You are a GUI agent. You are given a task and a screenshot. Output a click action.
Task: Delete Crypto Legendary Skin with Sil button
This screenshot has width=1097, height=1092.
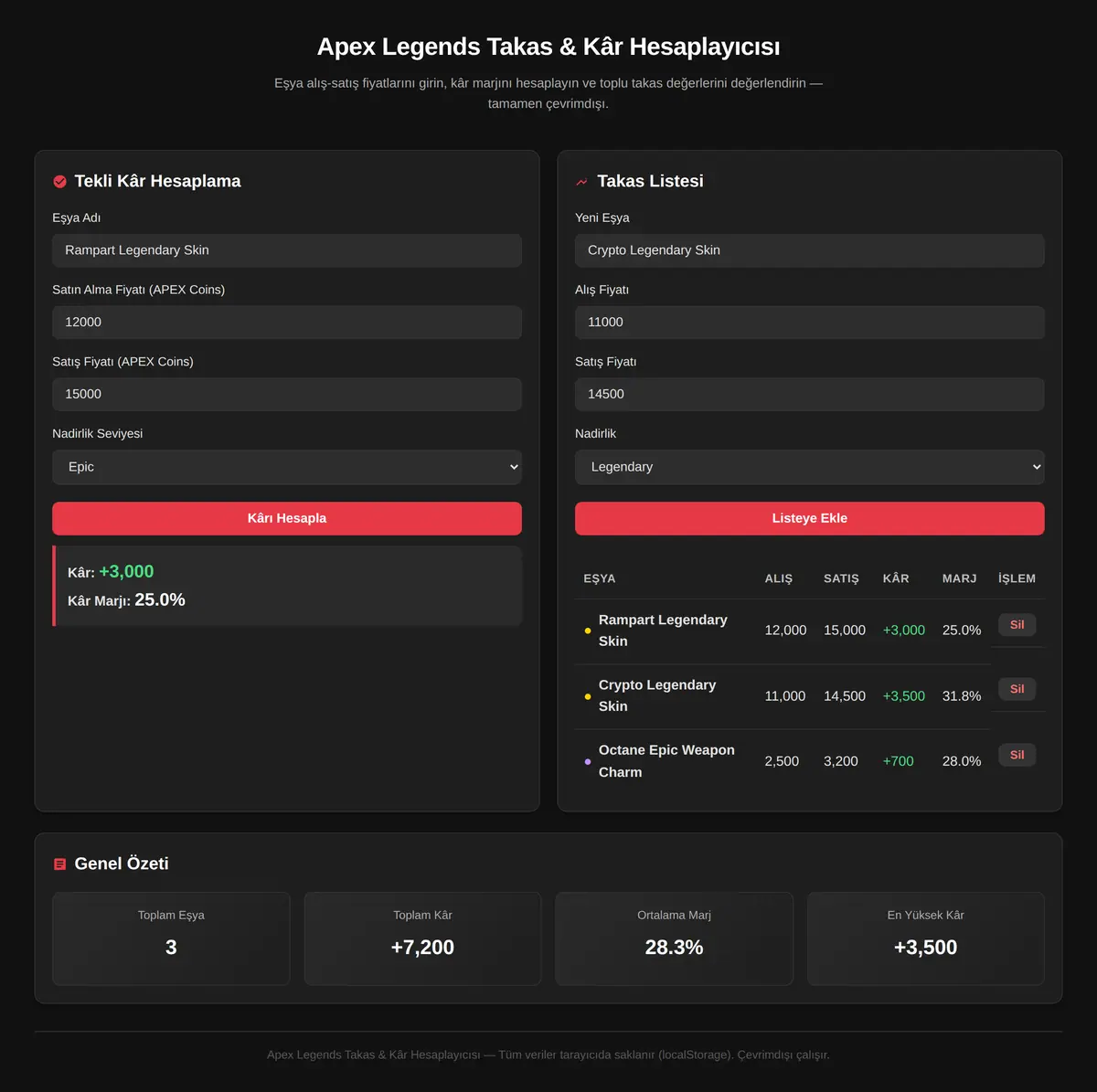point(1017,689)
